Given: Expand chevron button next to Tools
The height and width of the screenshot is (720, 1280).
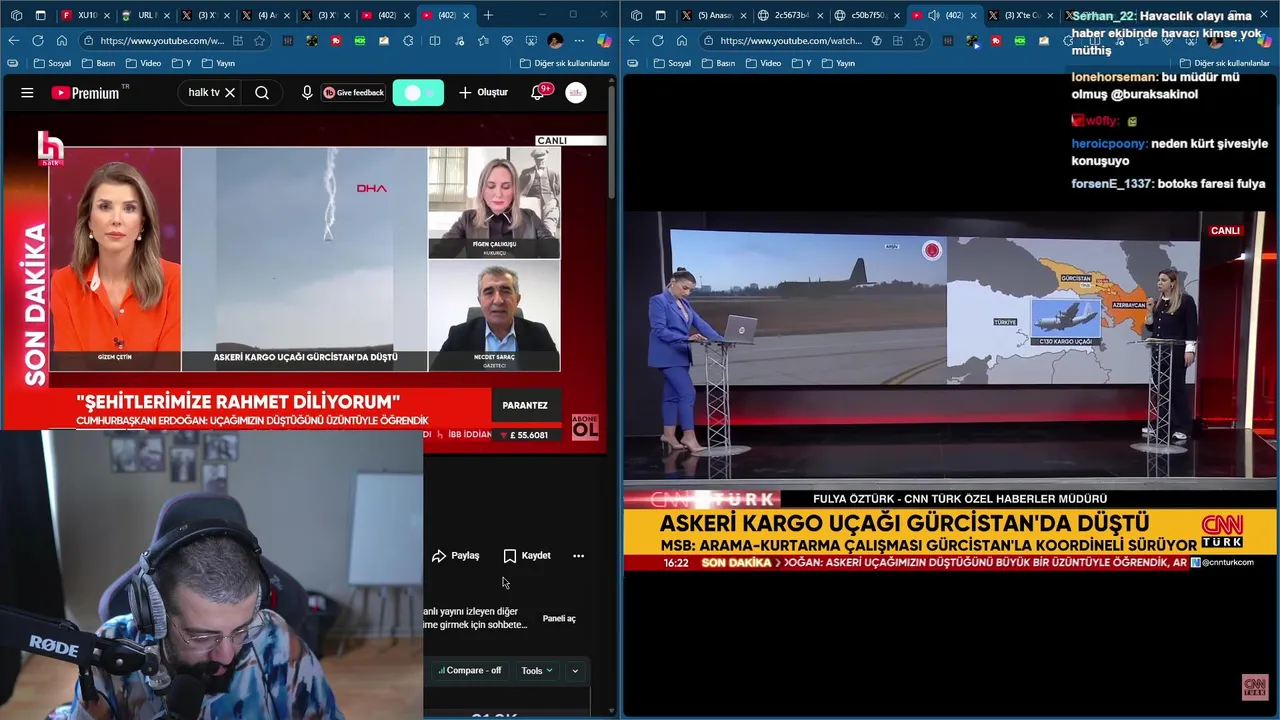Looking at the screenshot, I should pyautogui.click(x=575, y=671).
